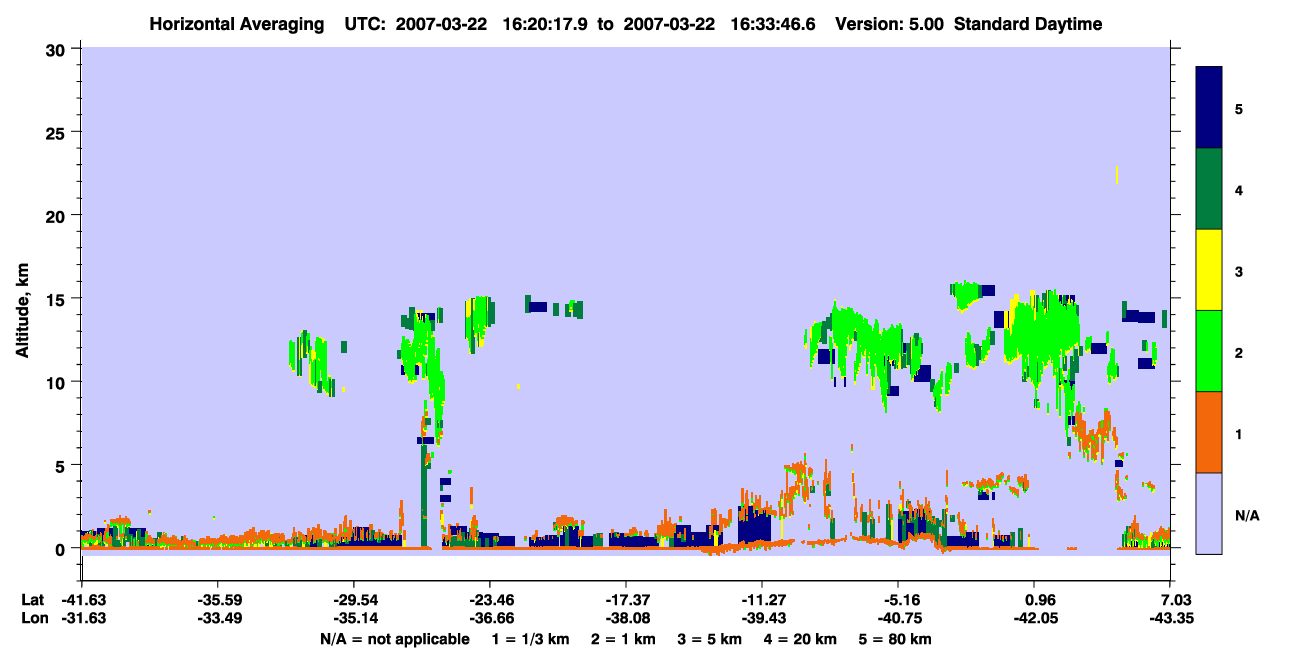Click the start date '2007-03-22' after UTC

coord(441,24)
